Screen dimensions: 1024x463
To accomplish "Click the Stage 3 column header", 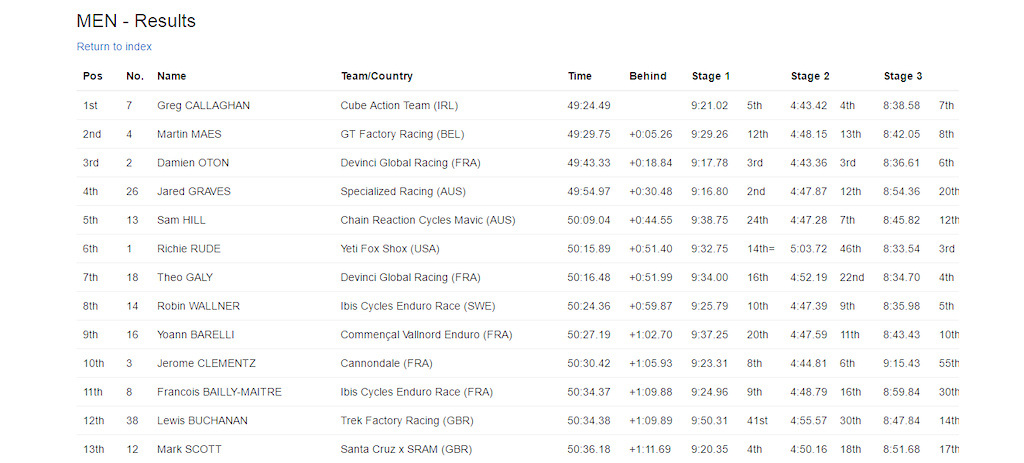I will pos(903,76).
